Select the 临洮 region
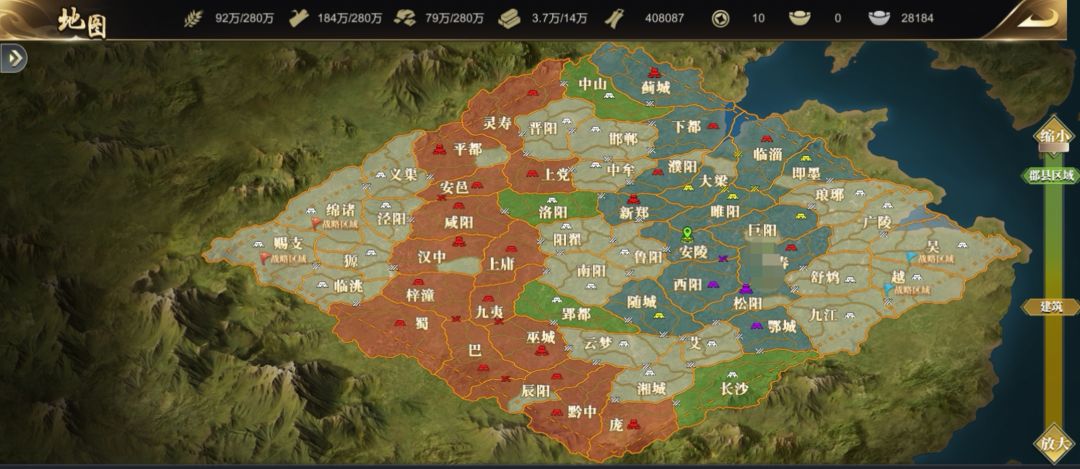 pyautogui.click(x=348, y=286)
